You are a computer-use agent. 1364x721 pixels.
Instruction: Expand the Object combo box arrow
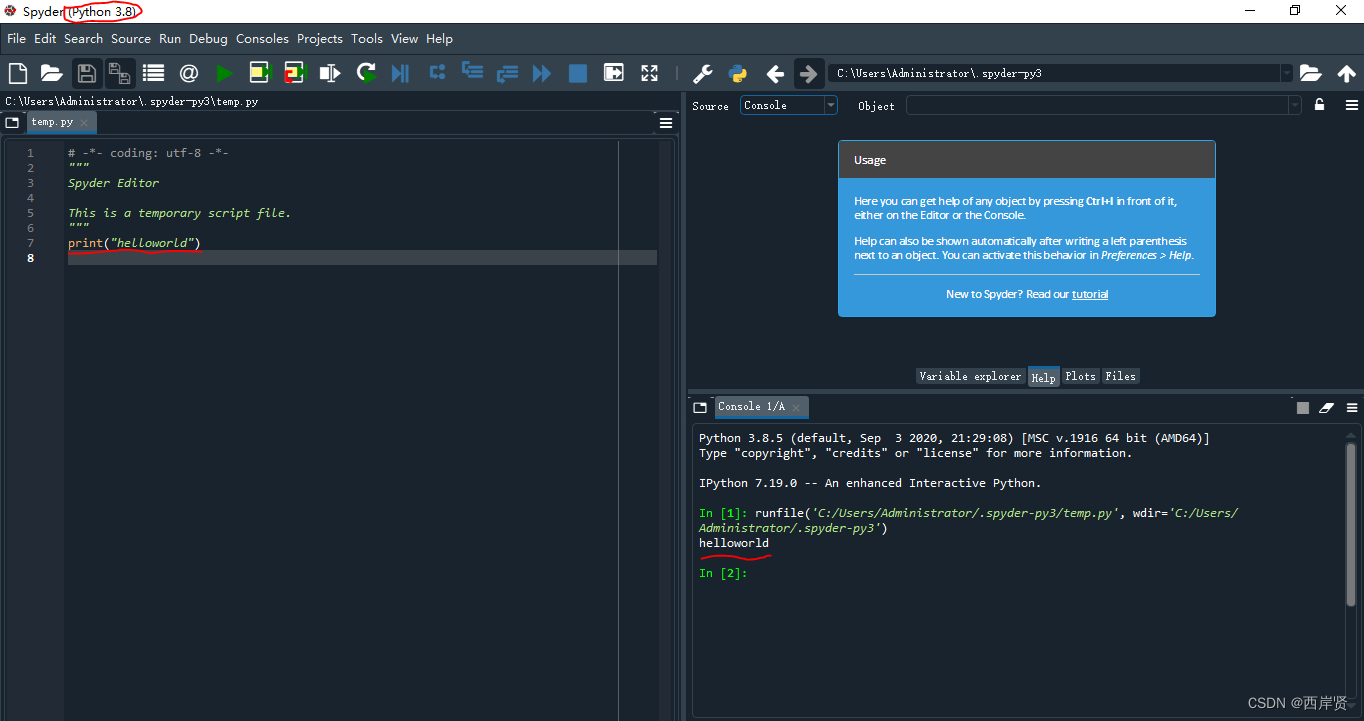coord(1295,105)
